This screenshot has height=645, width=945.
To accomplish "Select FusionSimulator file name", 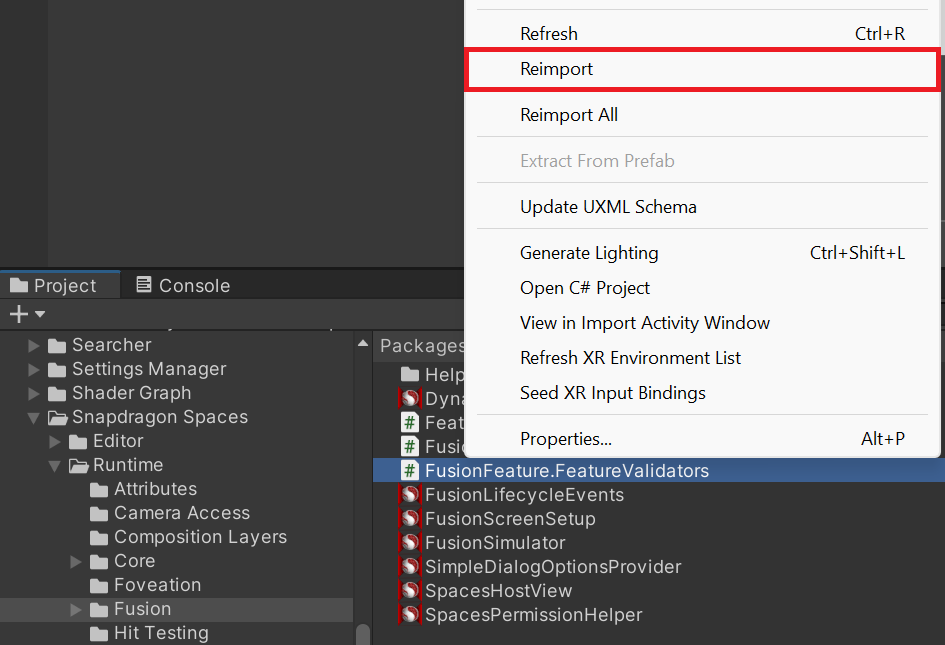I will (495, 543).
